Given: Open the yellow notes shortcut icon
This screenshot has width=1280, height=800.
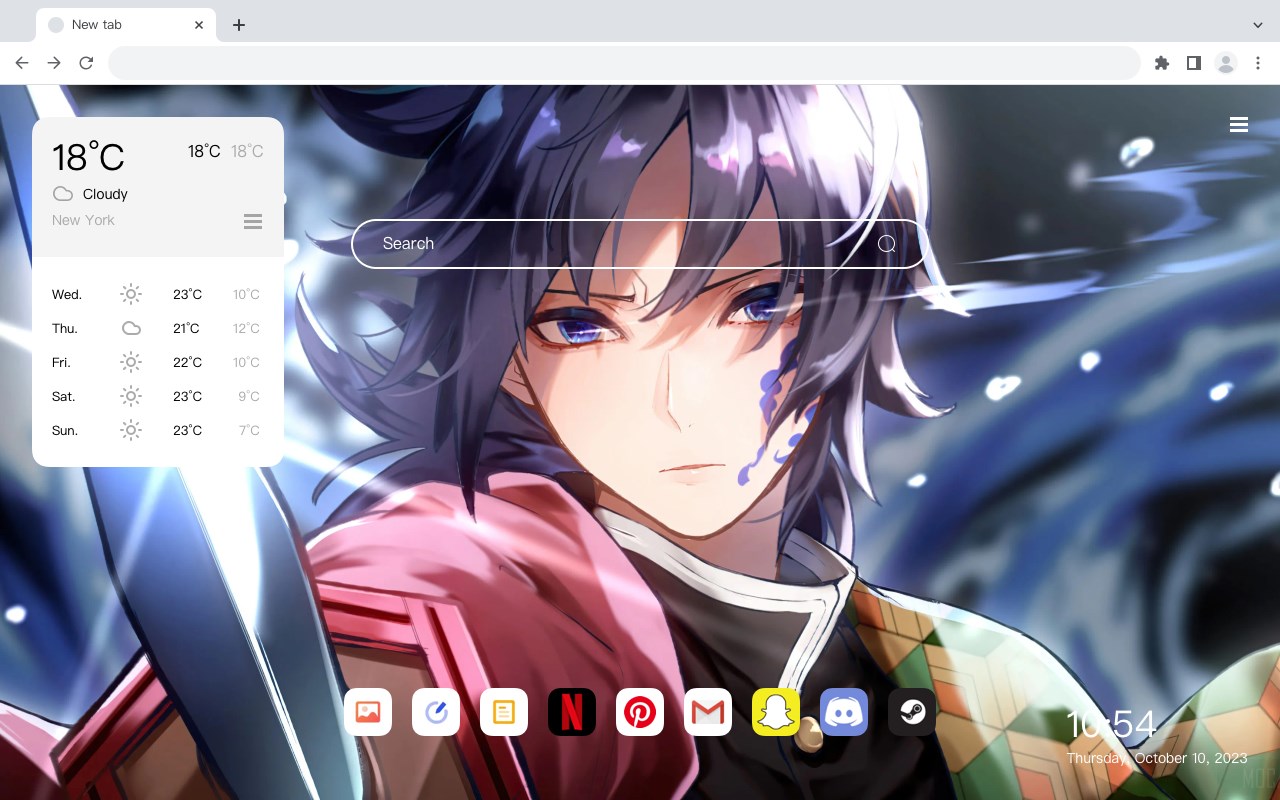Looking at the screenshot, I should pyautogui.click(x=504, y=712).
